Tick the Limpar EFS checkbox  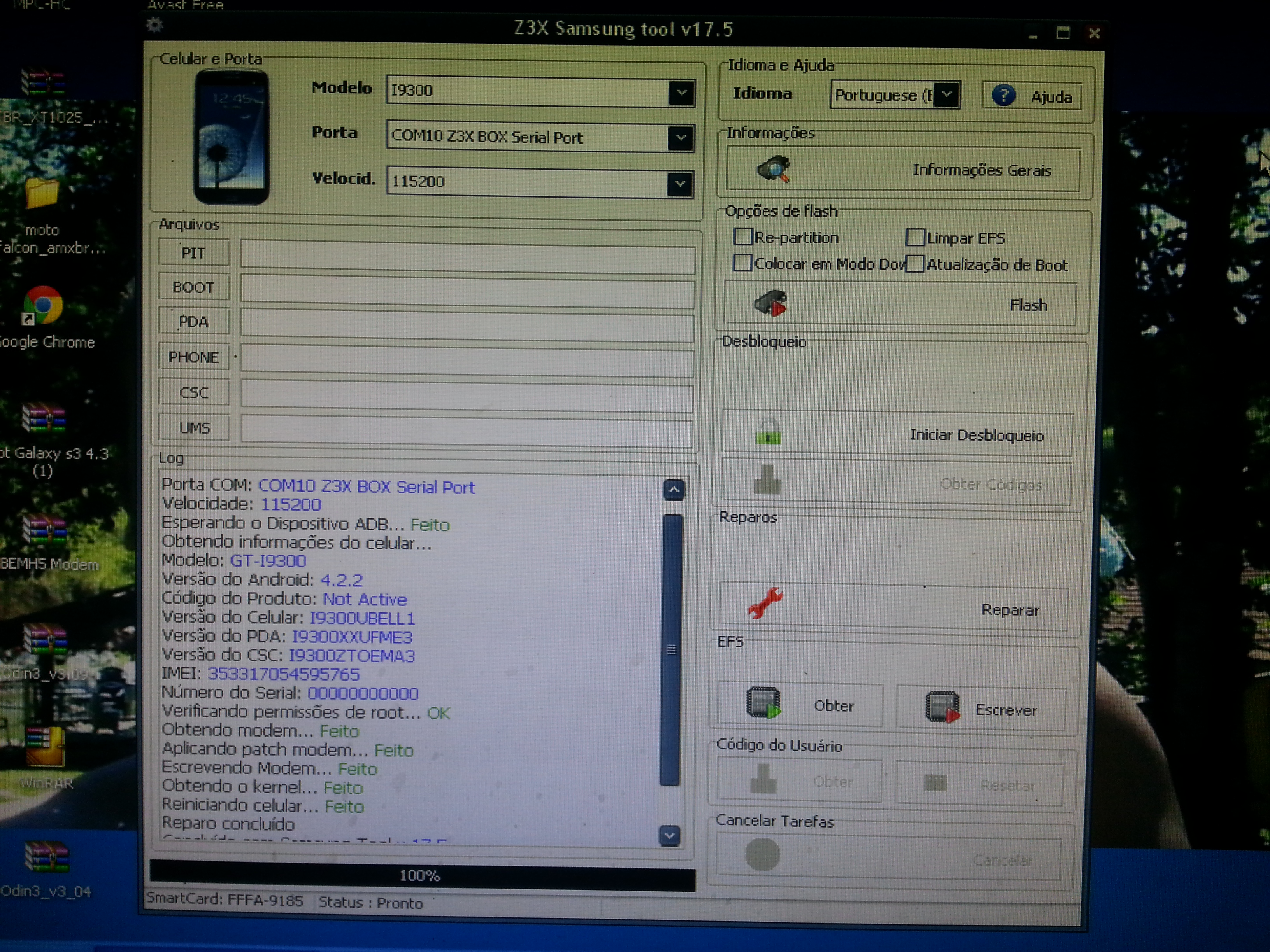[915, 238]
